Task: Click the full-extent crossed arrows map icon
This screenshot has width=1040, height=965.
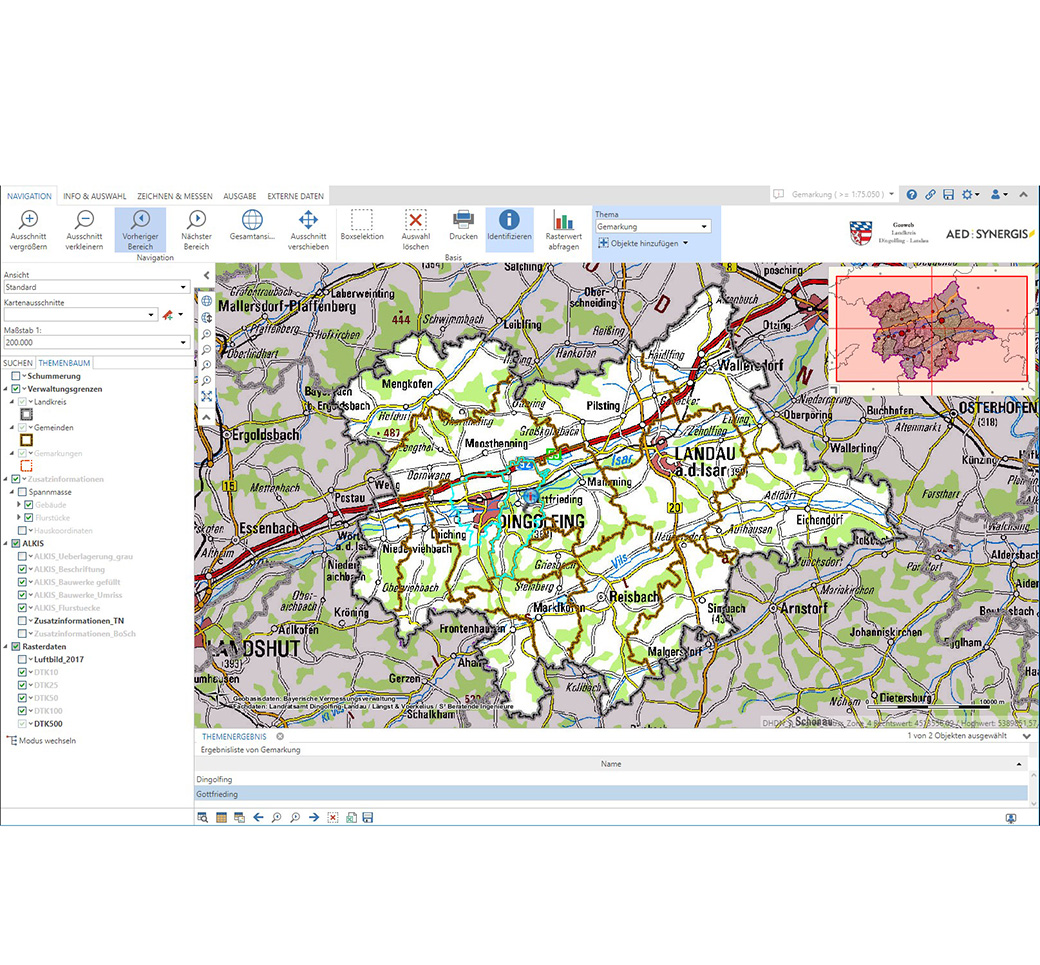Action: [207, 396]
